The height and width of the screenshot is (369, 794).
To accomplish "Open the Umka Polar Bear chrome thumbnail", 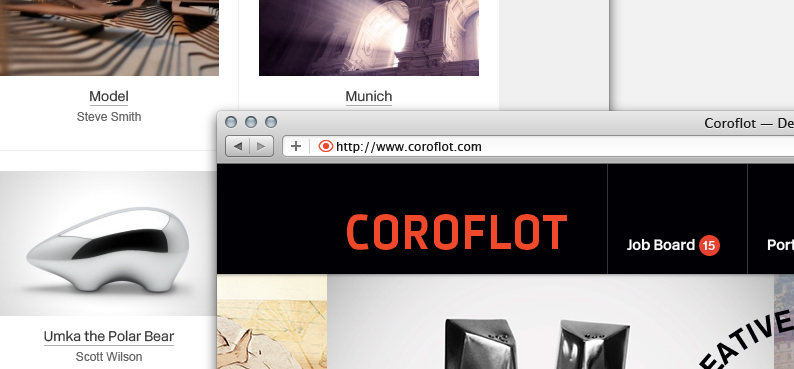I will (x=108, y=243).
